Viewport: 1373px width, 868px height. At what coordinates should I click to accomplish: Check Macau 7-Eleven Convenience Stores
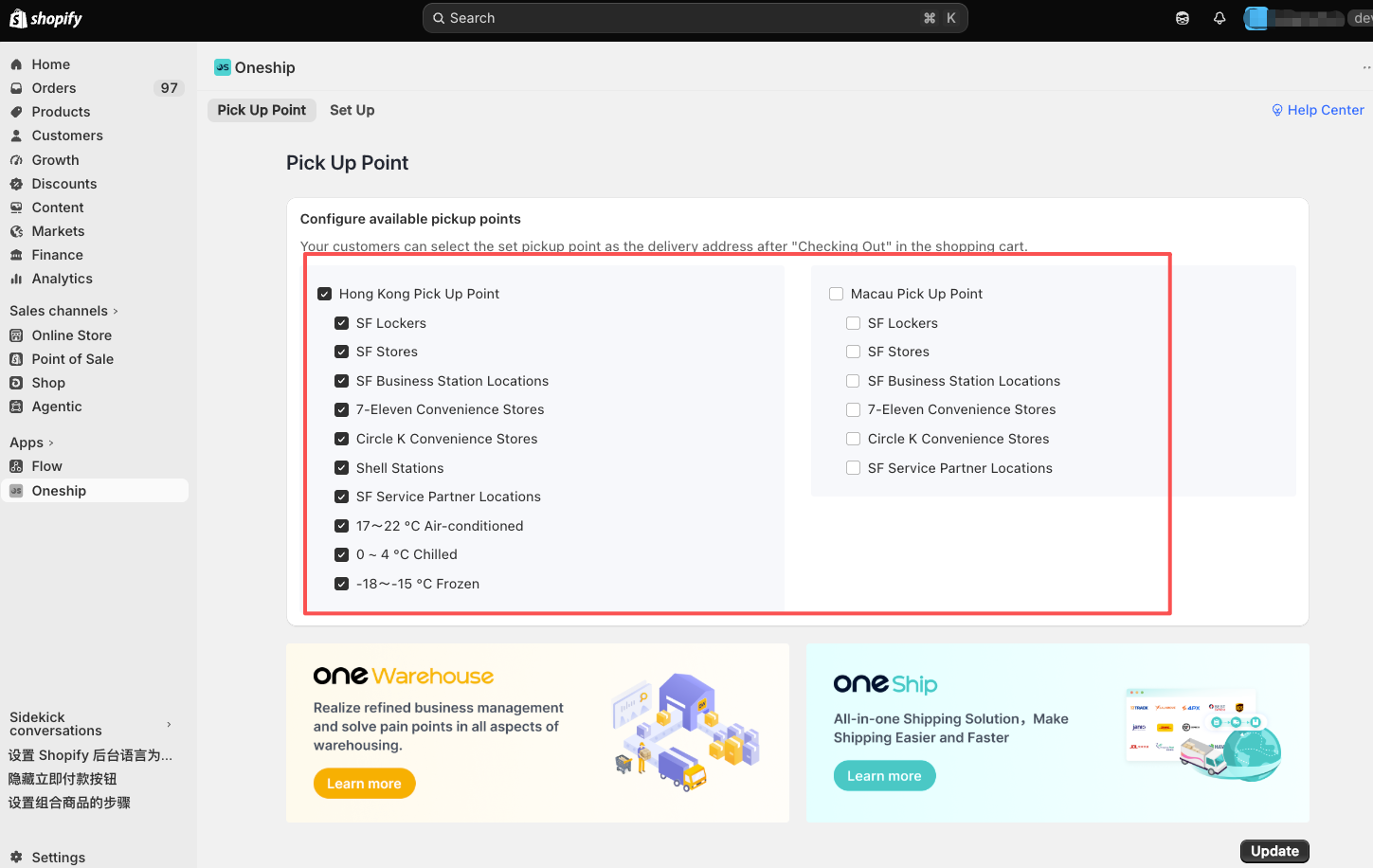(853, 409)
